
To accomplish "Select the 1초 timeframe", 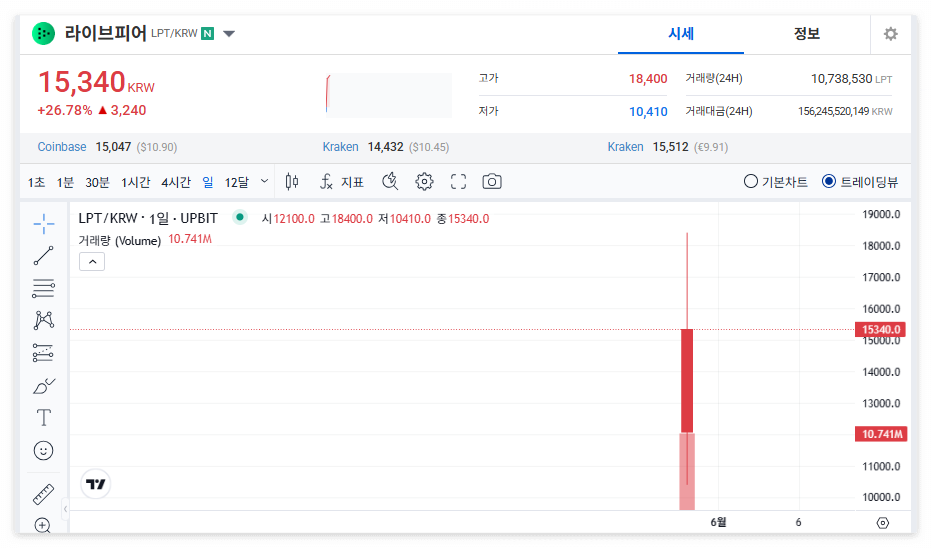I will pos(36,182).
